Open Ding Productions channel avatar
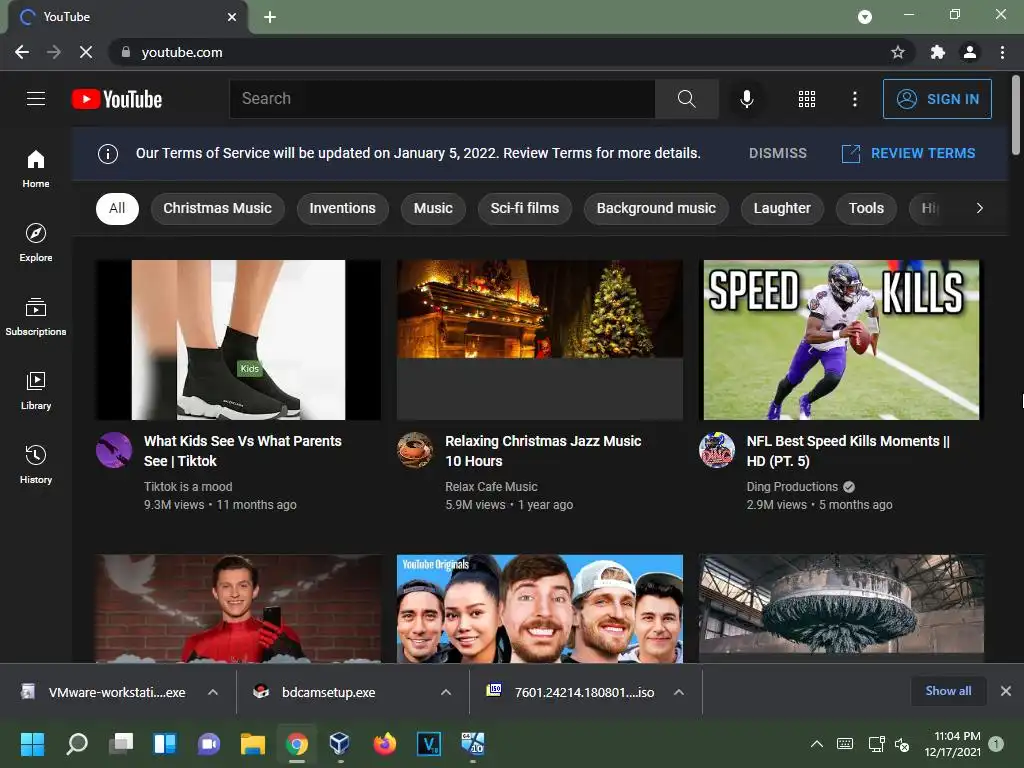 pyautogui.click(x=716, y=449)
